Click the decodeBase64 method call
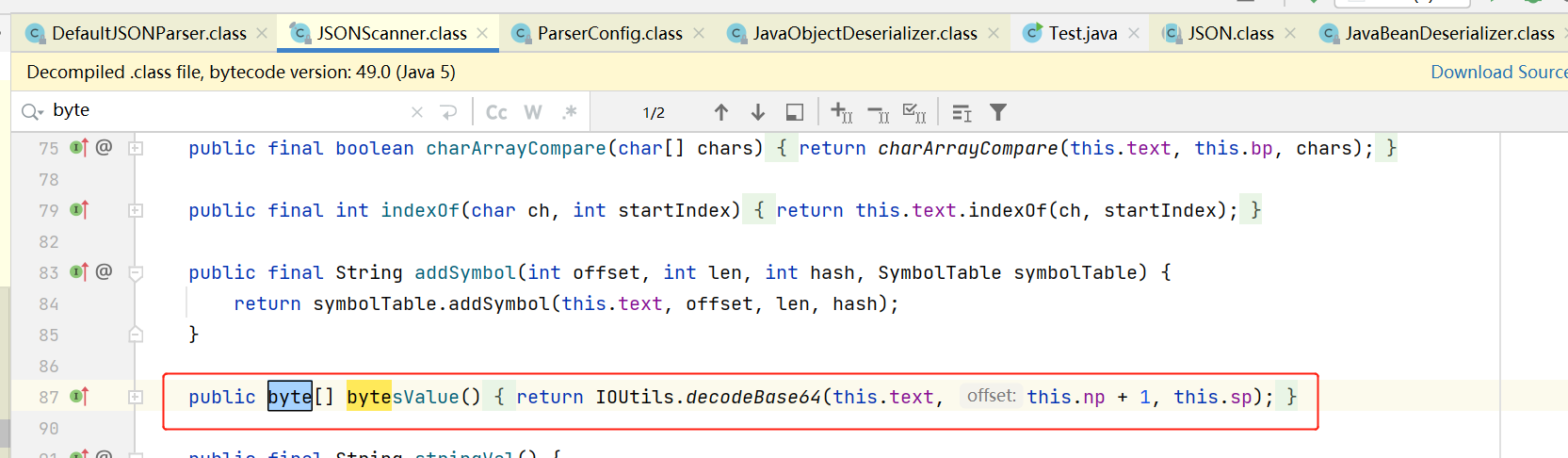Screen dimensions: 1568x458 (x=753, y=397)
